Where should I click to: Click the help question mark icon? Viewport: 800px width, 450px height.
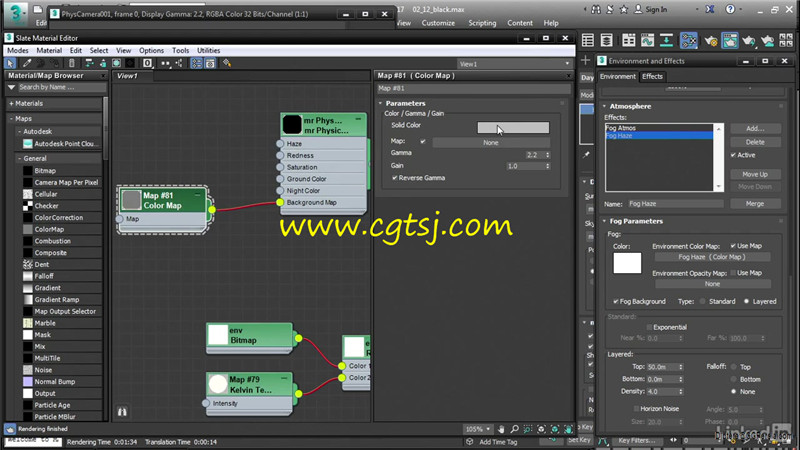(730, 9)
